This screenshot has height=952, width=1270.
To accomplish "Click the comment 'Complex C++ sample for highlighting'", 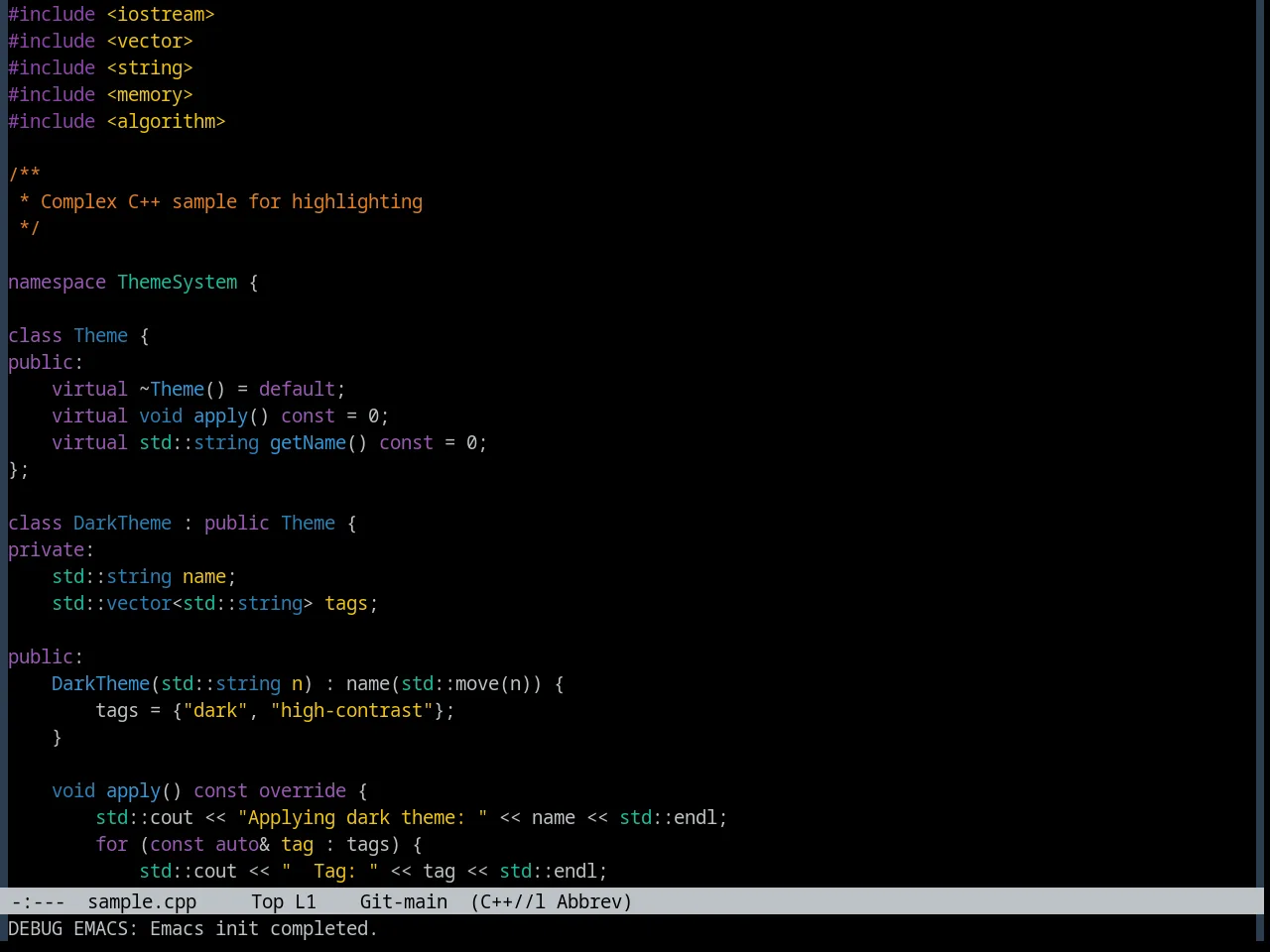I will pyautogui.click(x=231, y=201).
